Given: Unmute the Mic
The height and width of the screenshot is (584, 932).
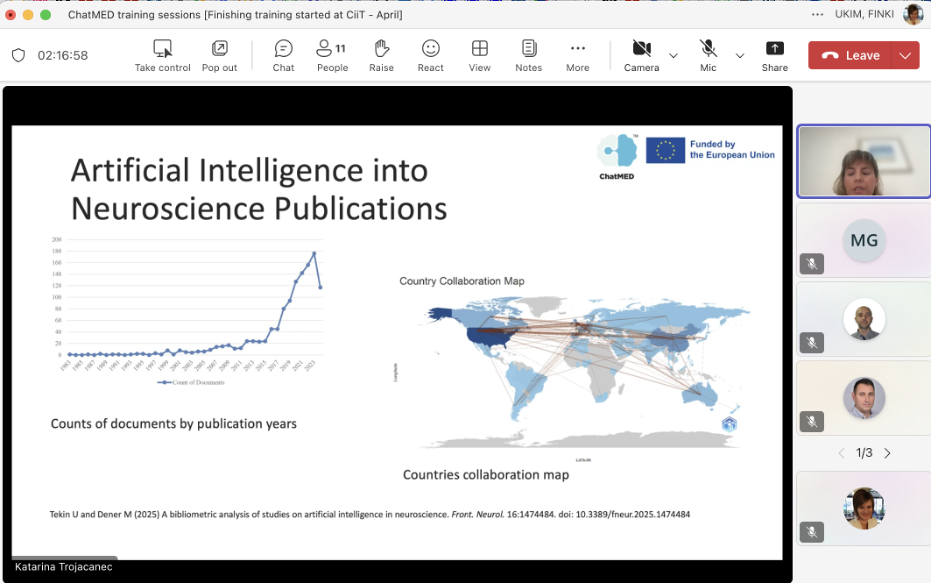Looking at the screenshot, I should pyautogui.click(x=708, y=49).
